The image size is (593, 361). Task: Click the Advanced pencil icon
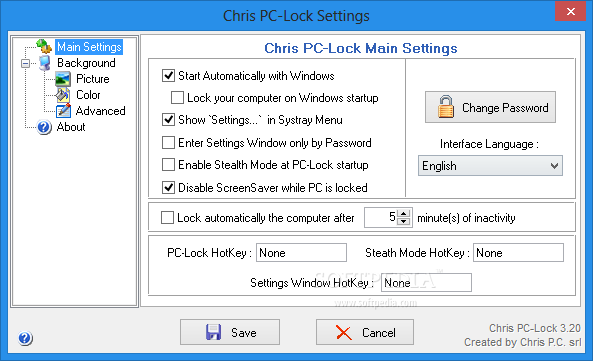point(63,110)
